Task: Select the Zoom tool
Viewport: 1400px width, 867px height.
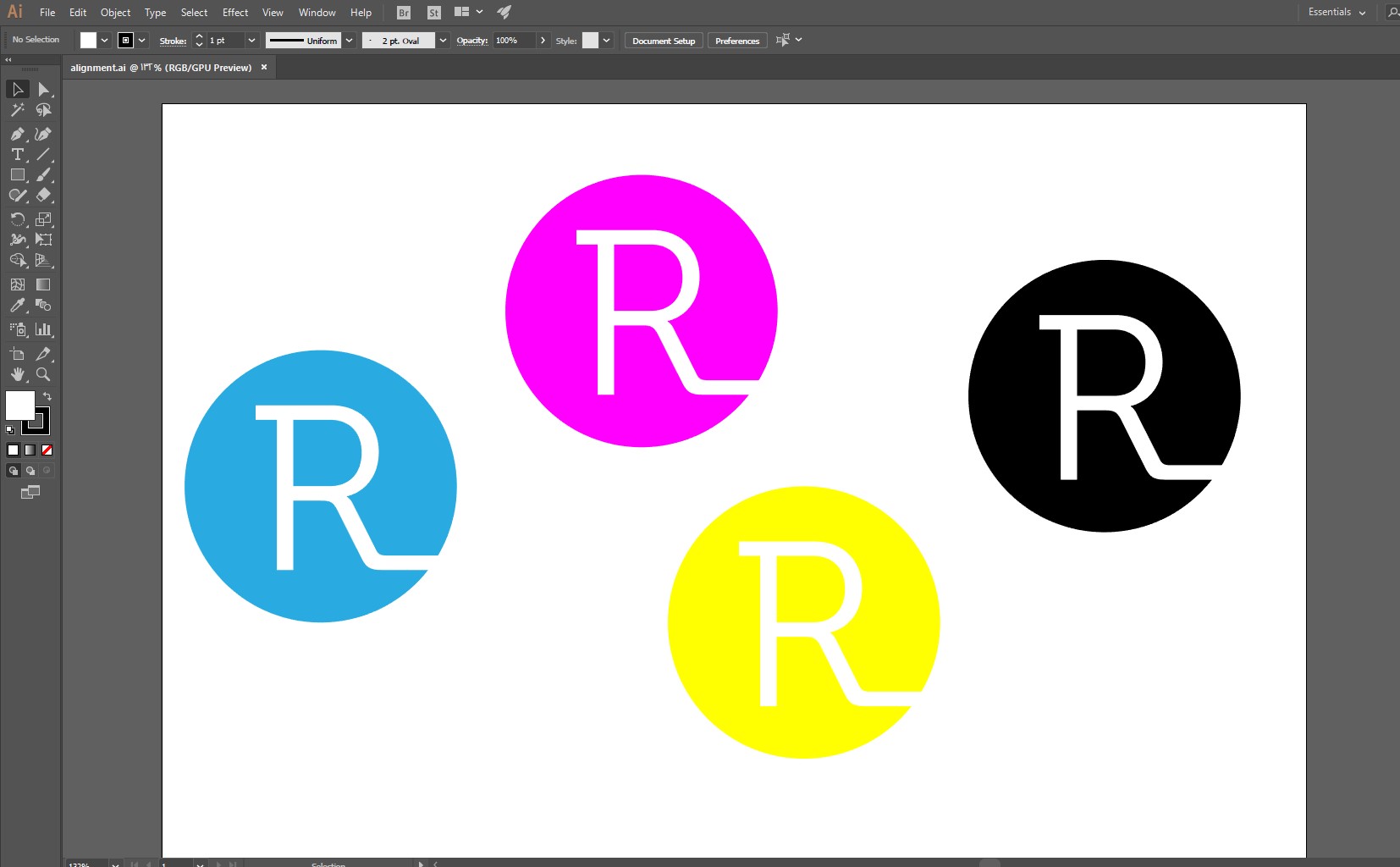Action: tap(43, 374)
